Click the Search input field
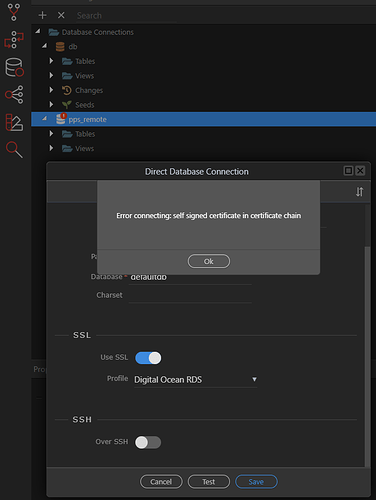Image resolution: width=376 pixels, height=500 pixels. [126, 16]
